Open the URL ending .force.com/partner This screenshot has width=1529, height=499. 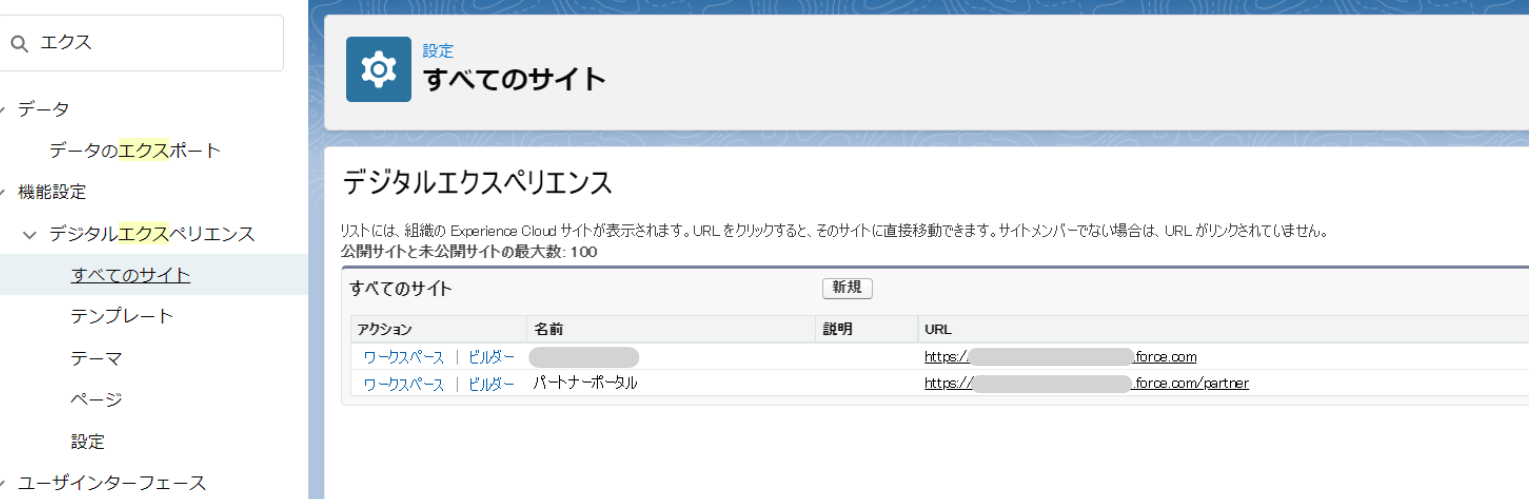tap(1086, 383)
